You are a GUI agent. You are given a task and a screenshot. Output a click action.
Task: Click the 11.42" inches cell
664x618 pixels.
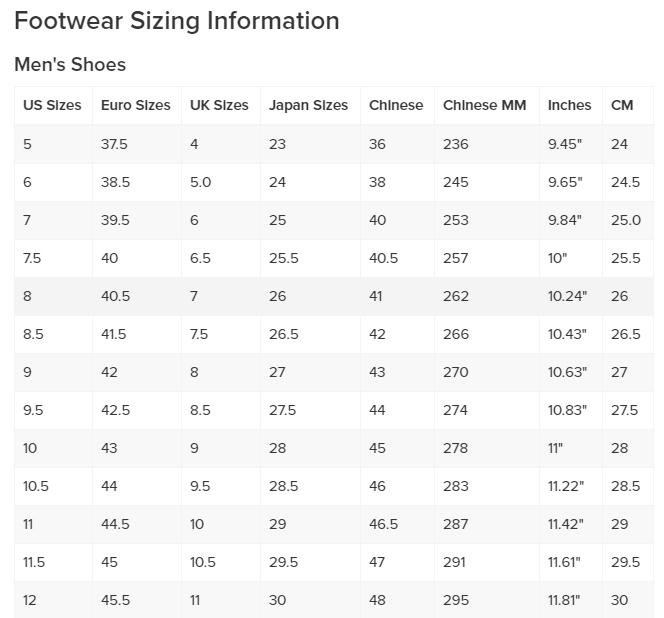click(x=566, y=524)
